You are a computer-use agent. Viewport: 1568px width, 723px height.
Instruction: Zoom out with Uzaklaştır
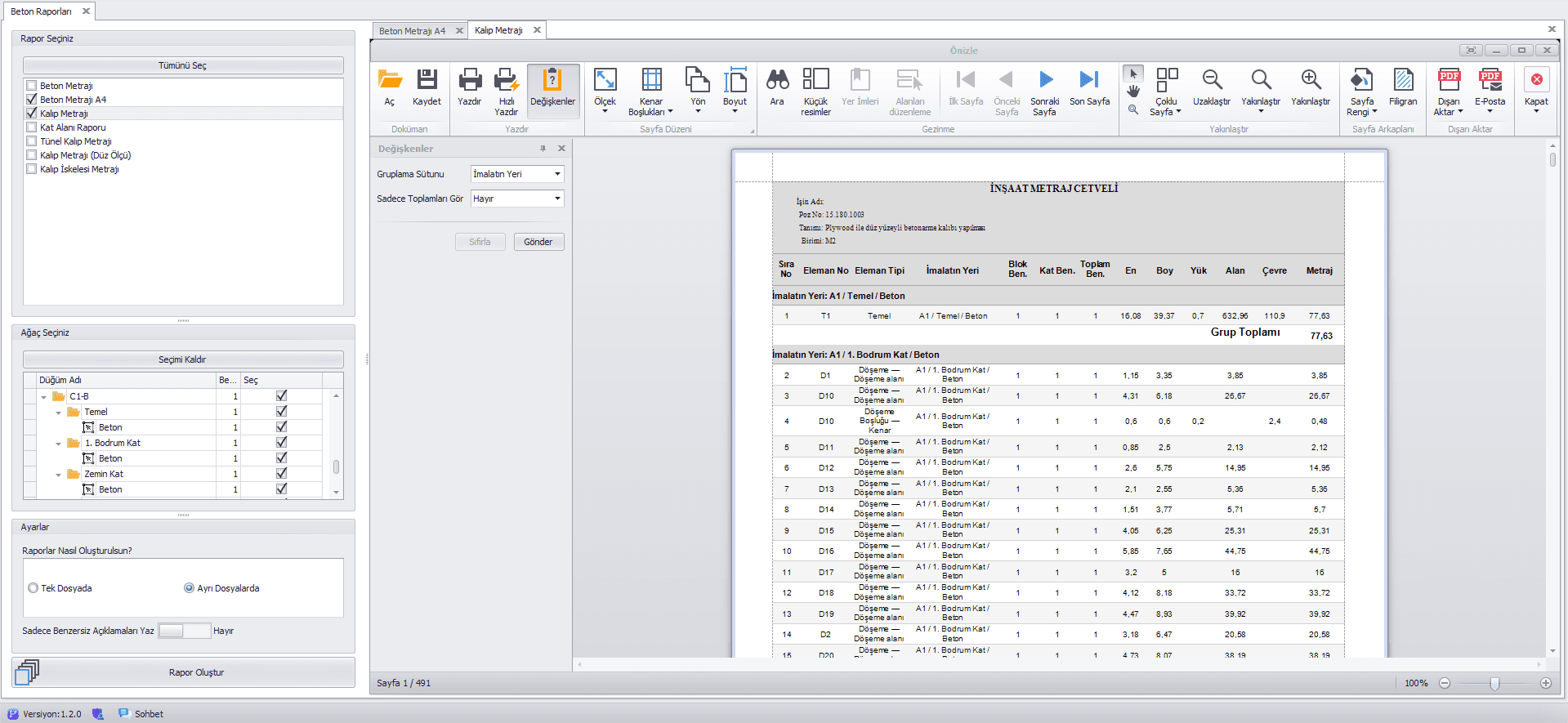point(1212,87)
